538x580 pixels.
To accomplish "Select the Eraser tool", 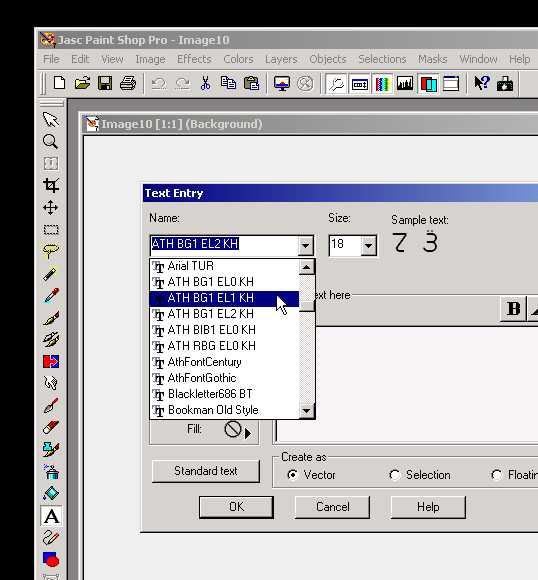I will 51,428.
